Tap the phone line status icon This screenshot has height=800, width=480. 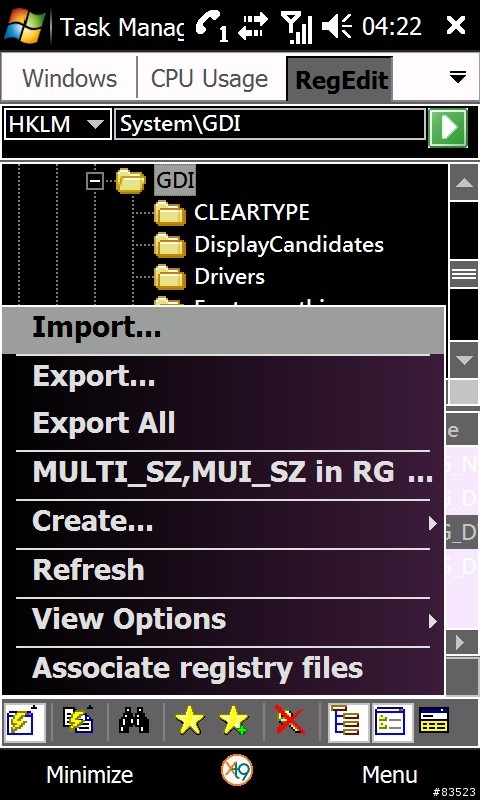click(x=211, y=26)
